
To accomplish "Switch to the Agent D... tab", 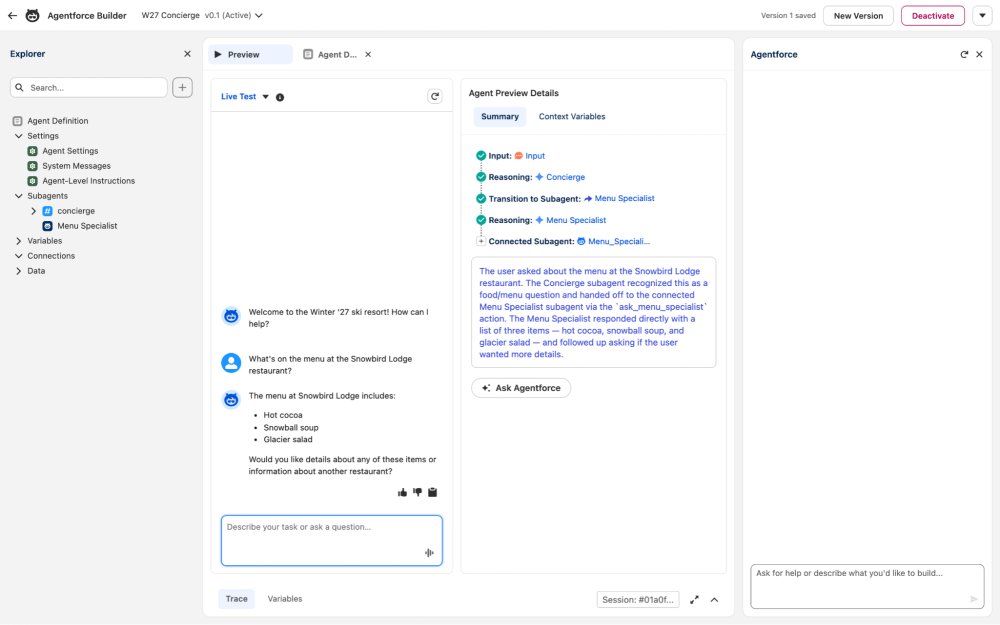I will [330, 54].
